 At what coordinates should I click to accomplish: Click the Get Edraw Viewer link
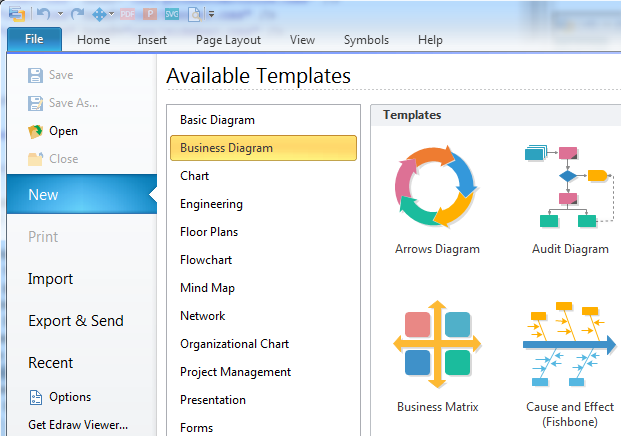click(78, 425)
